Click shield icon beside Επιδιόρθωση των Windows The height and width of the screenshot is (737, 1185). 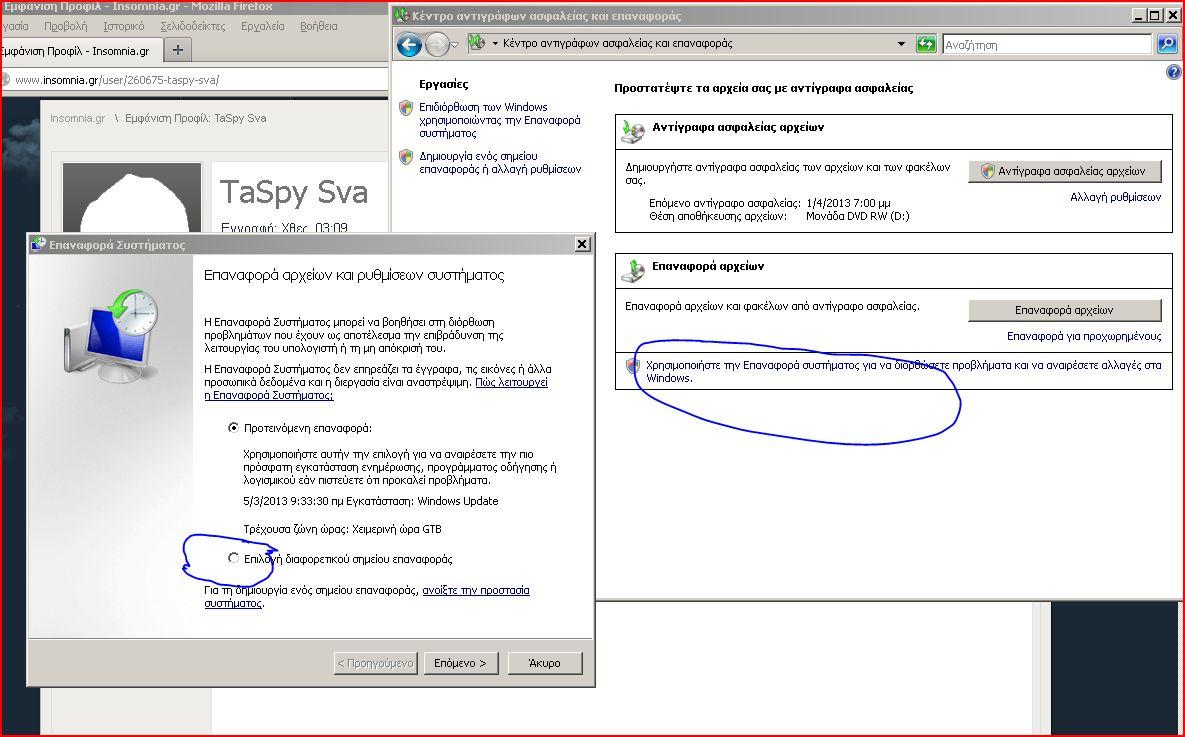406,108
